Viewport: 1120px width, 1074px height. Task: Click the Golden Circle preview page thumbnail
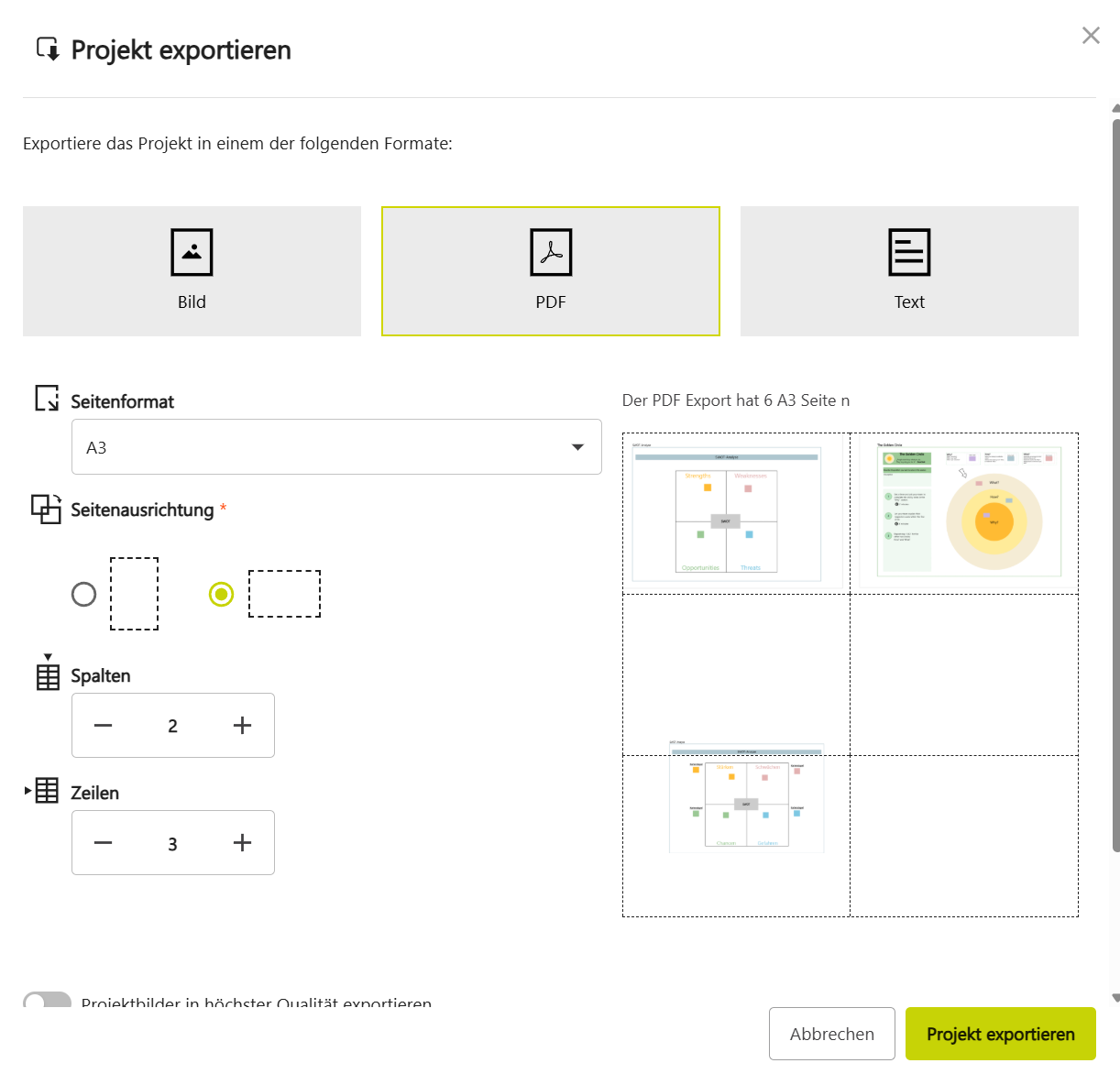click(966, 513)
